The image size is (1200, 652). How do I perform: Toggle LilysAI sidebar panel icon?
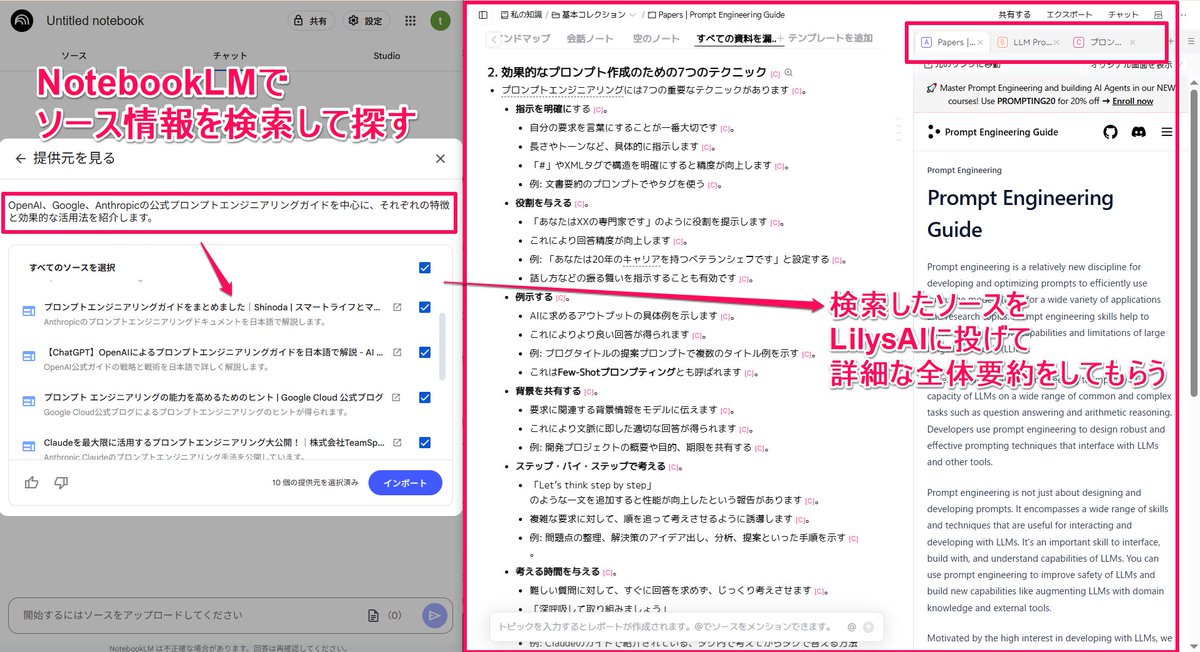coord(483,15)
